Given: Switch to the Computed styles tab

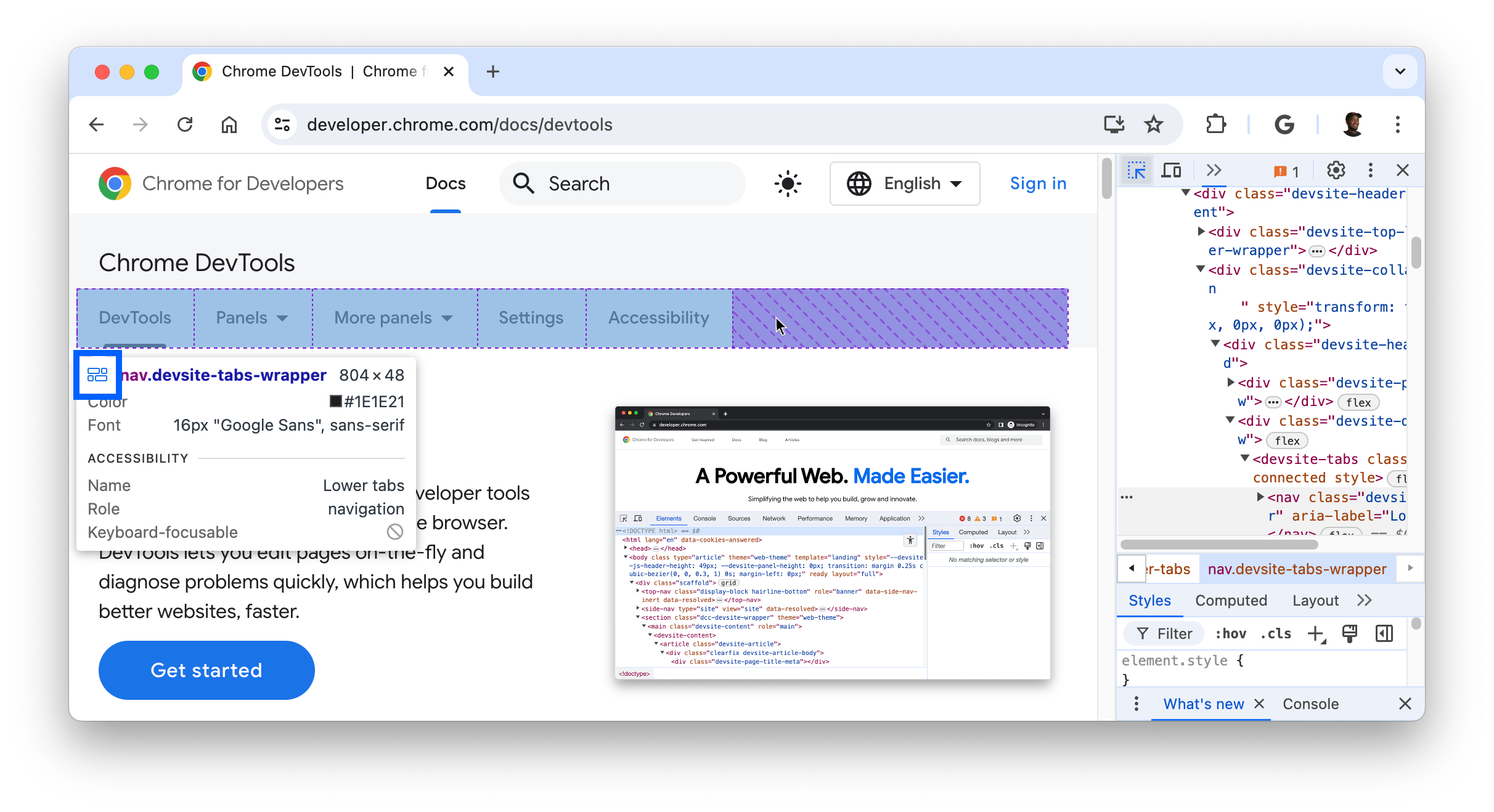Looking at the screenshot, I should (1231, 600).
